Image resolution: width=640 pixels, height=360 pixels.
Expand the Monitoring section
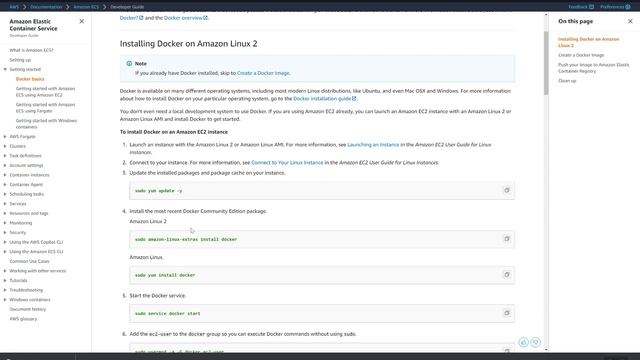[x=5, y=223]
